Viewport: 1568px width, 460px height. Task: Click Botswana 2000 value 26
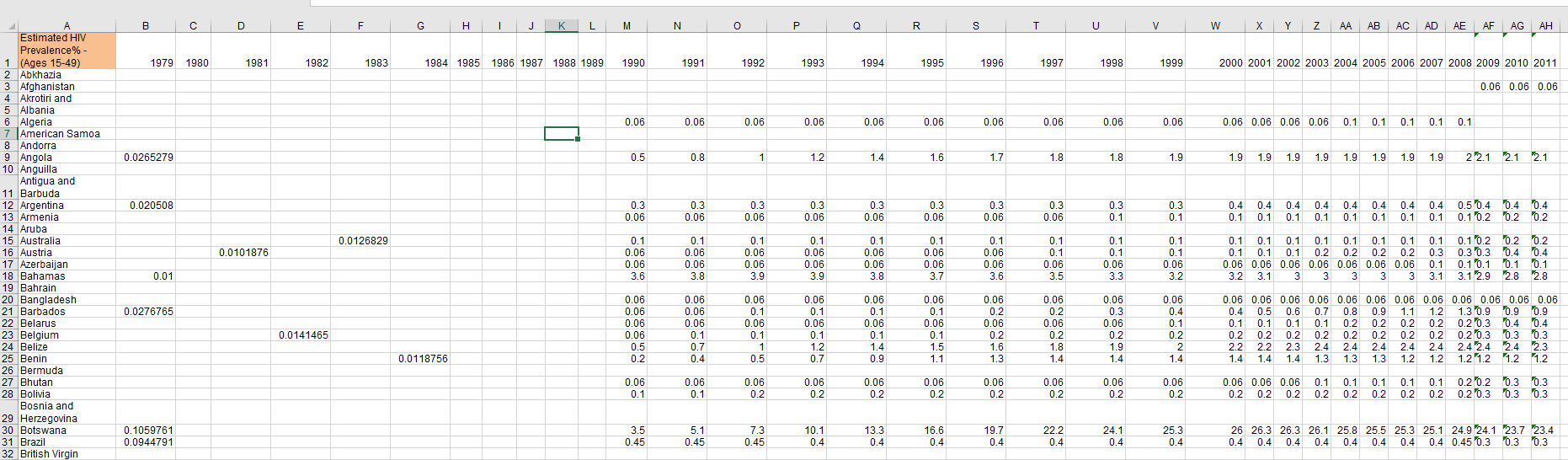pos(1215,431)
